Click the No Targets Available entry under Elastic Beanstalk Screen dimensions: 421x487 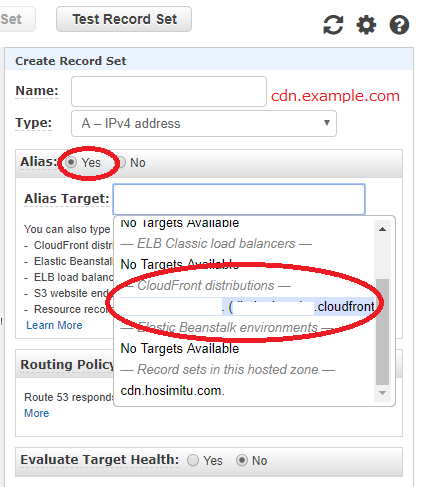180,348
